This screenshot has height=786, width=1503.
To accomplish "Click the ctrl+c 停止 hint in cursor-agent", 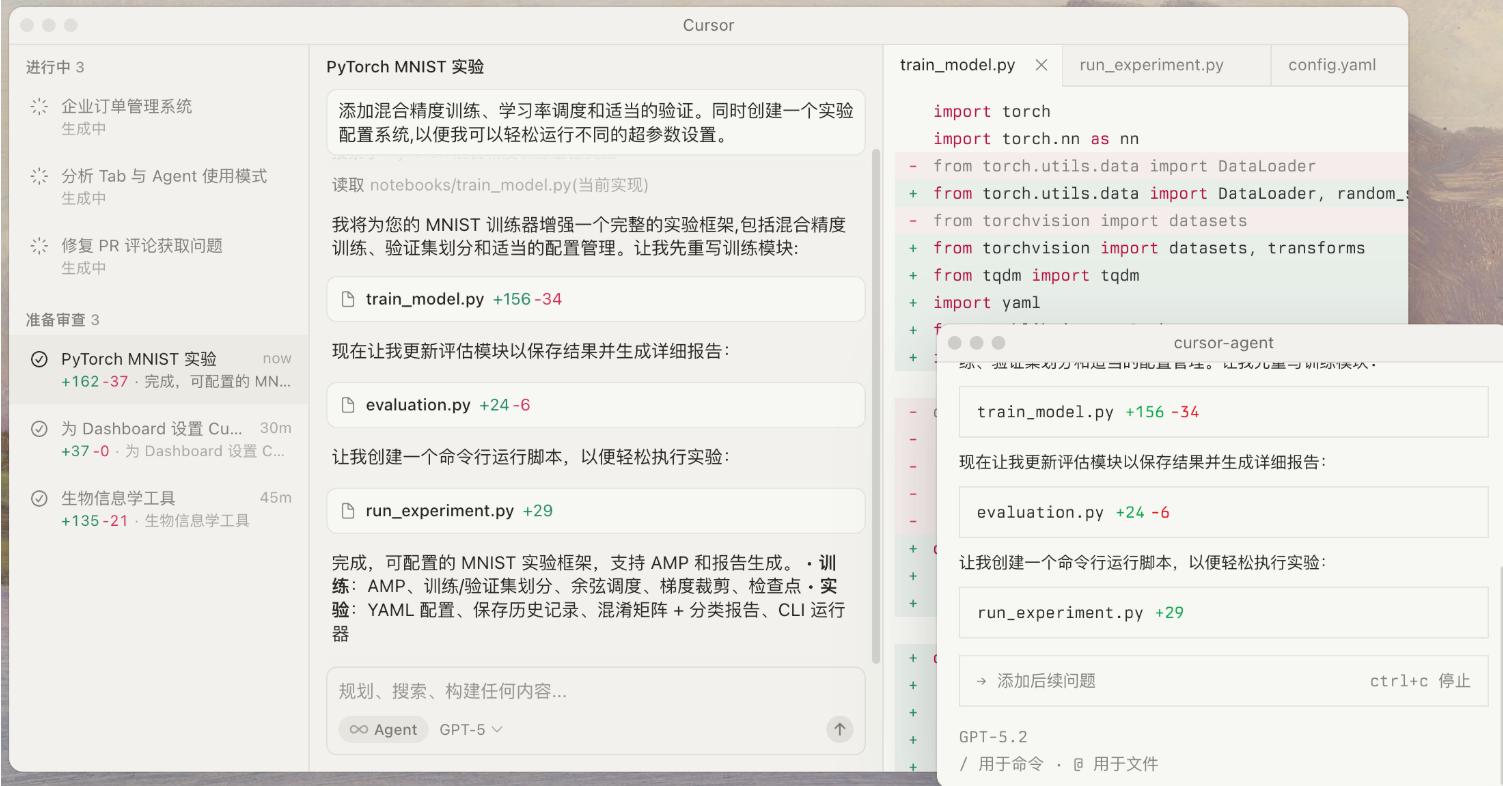I will click(x=1420, y=681).
